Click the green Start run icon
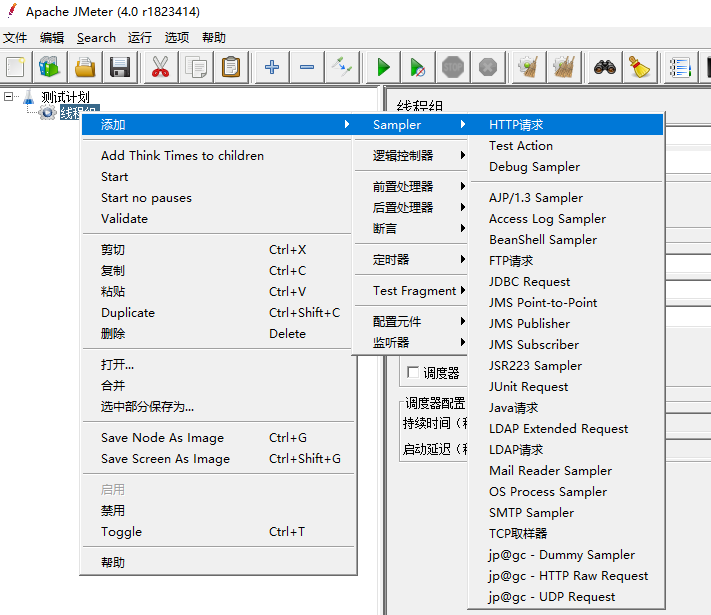 tap(383, 68)
